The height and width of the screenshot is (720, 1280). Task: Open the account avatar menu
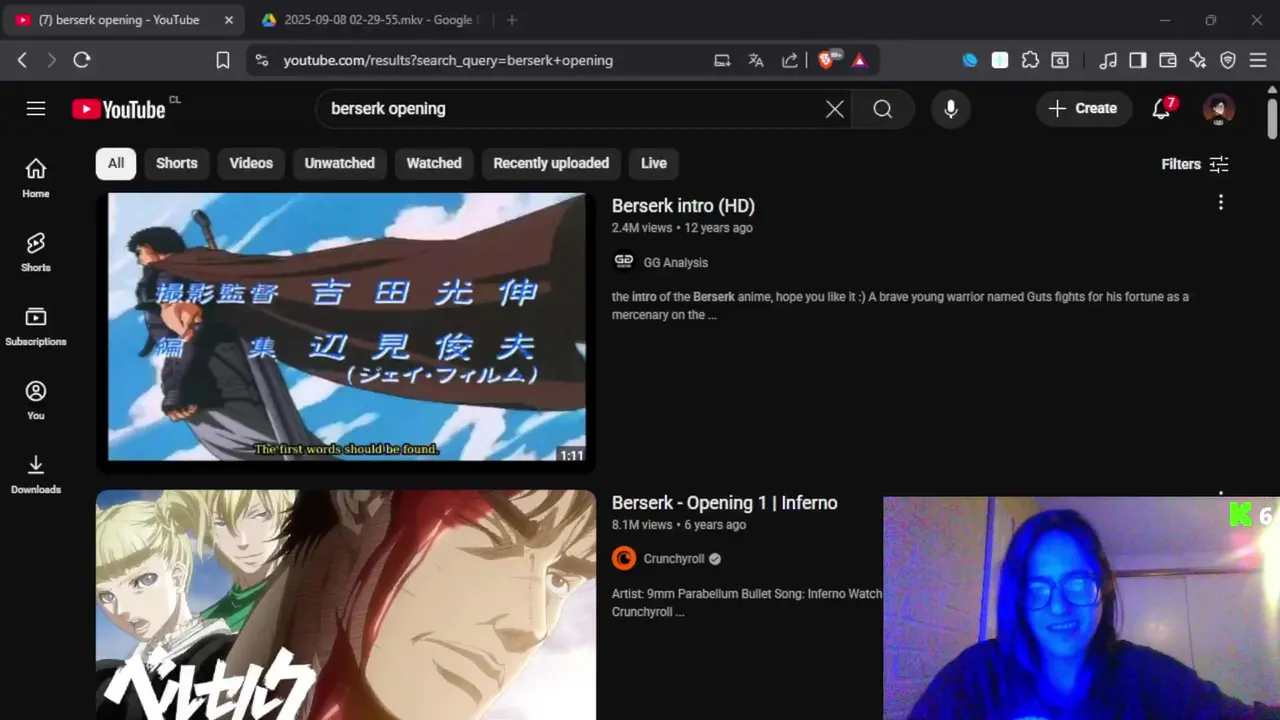(1218, 109)
